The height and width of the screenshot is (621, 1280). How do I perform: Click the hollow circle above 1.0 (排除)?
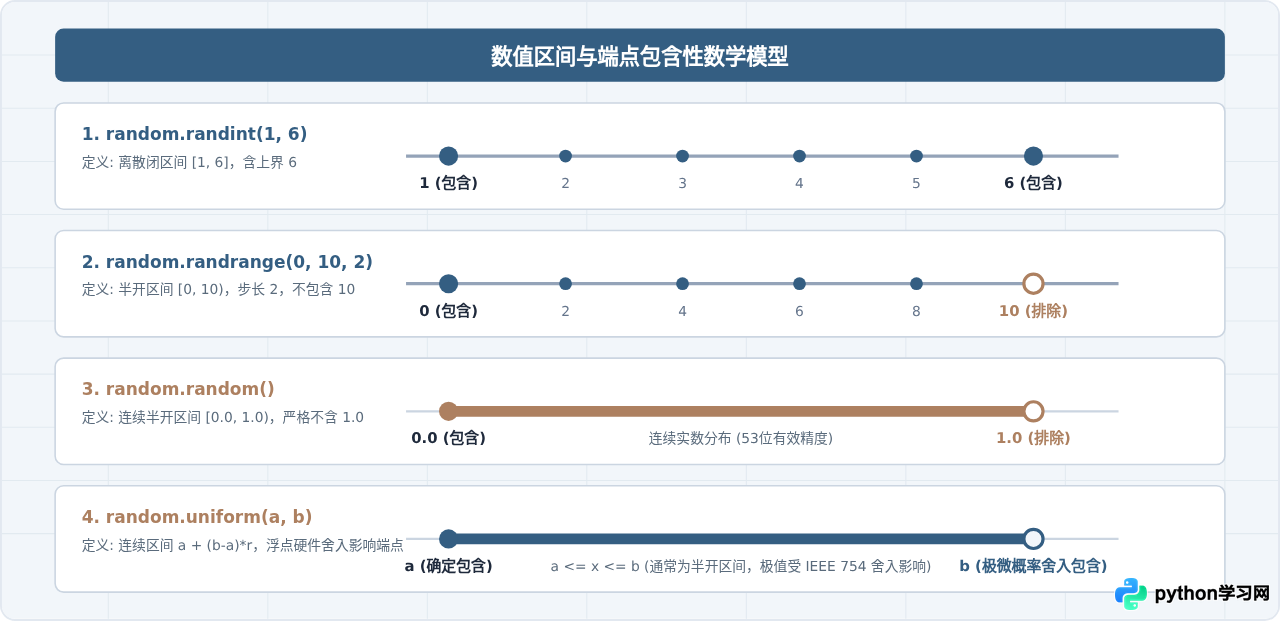point(1033,411)
